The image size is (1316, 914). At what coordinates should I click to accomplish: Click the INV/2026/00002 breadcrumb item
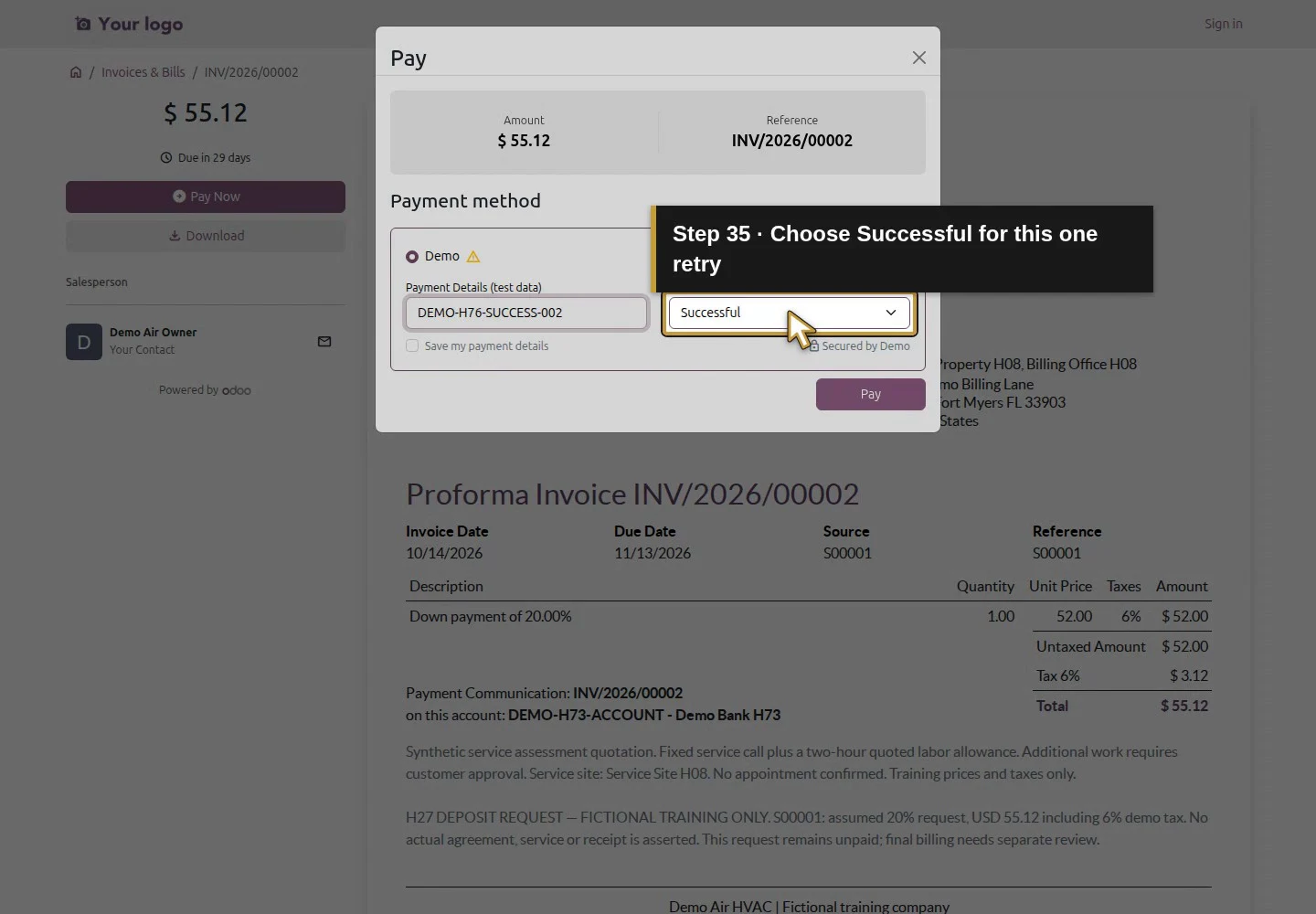tap(251, 72)
